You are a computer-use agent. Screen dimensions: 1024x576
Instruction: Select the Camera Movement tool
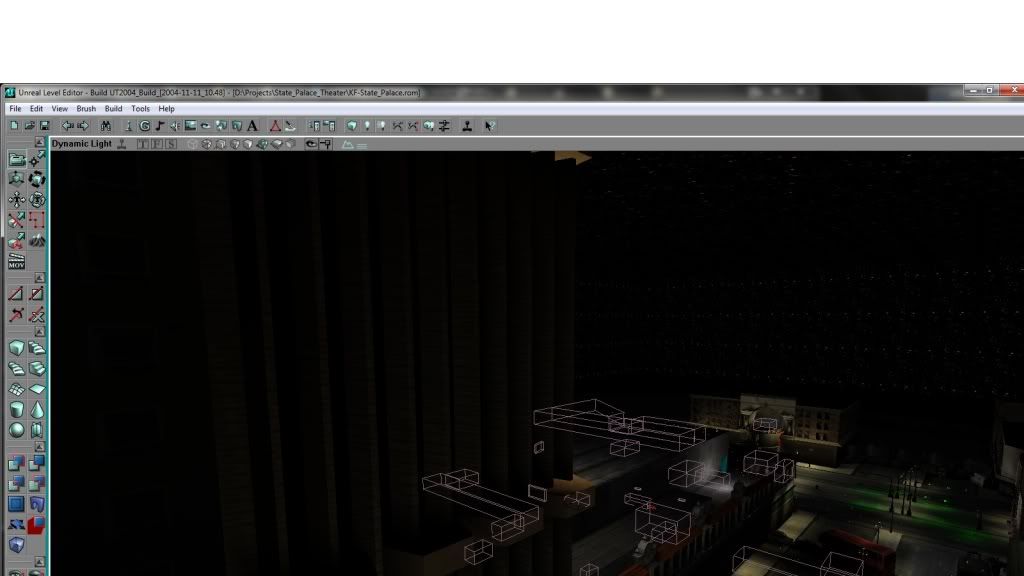pyautogui.click(x=17, y=159)
